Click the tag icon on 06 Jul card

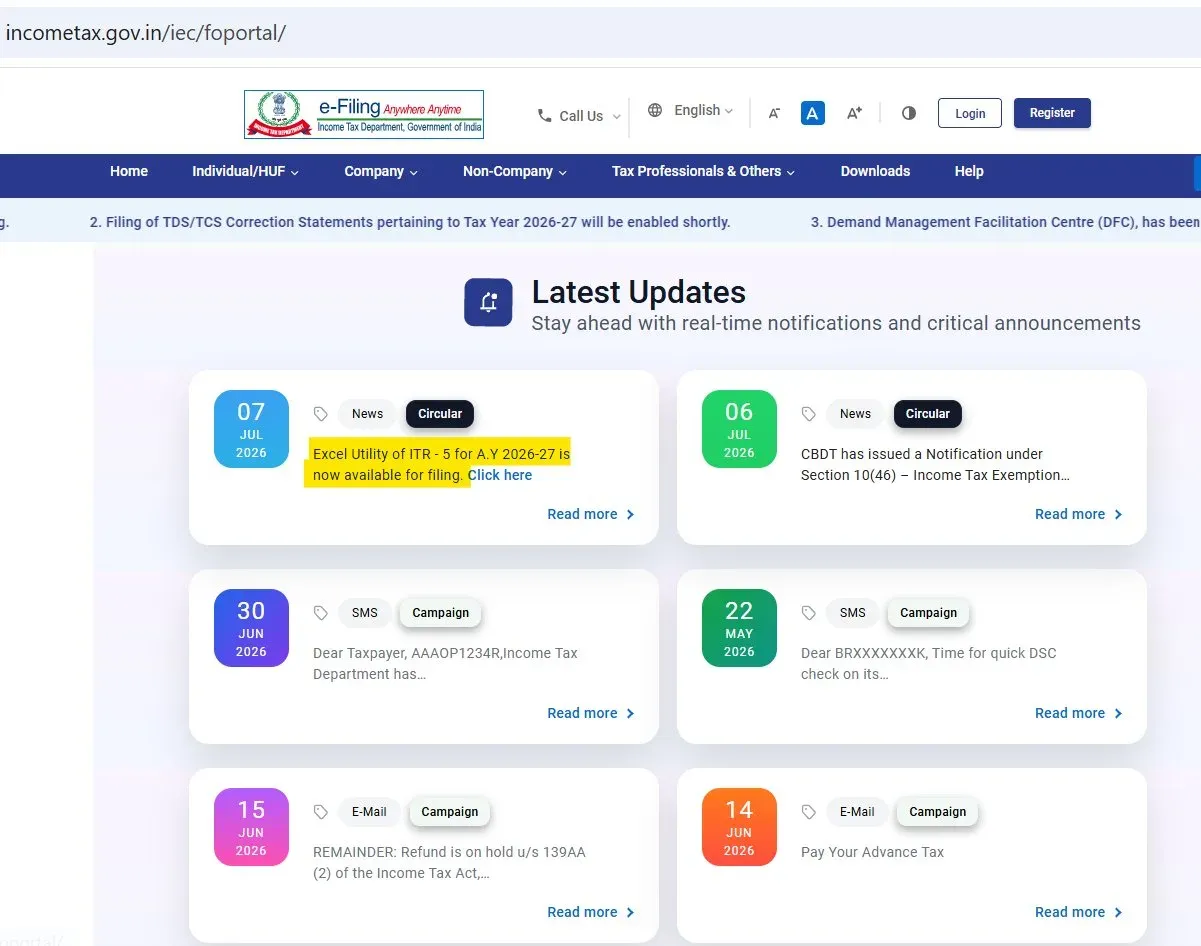coord(809,414)
